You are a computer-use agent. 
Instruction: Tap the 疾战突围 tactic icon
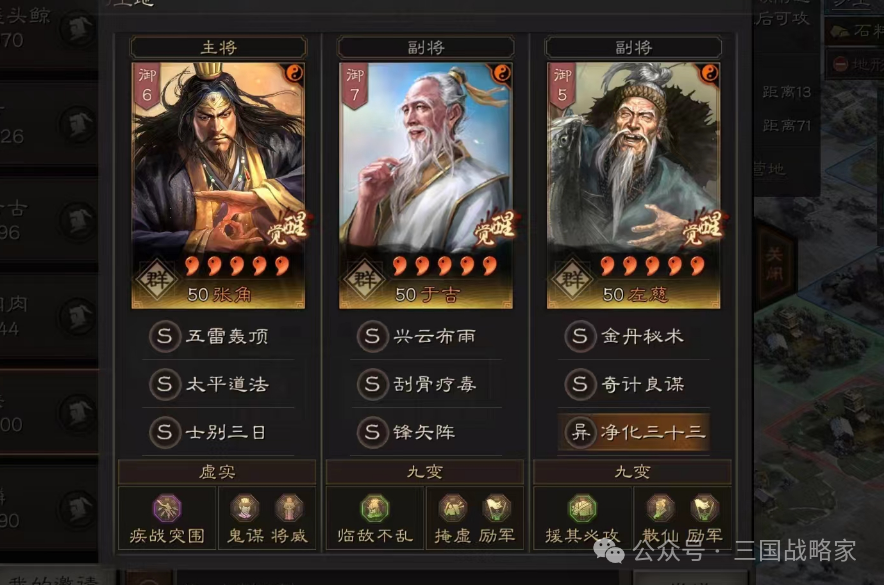tap(167, 508)
